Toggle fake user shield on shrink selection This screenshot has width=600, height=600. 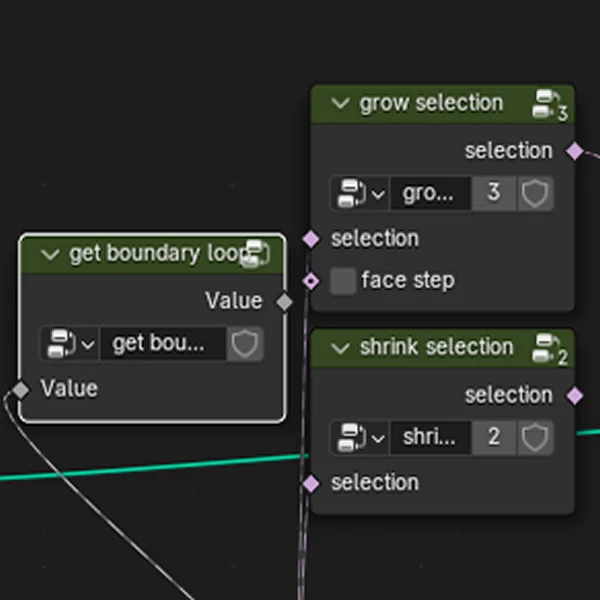[x=535, y=437]
